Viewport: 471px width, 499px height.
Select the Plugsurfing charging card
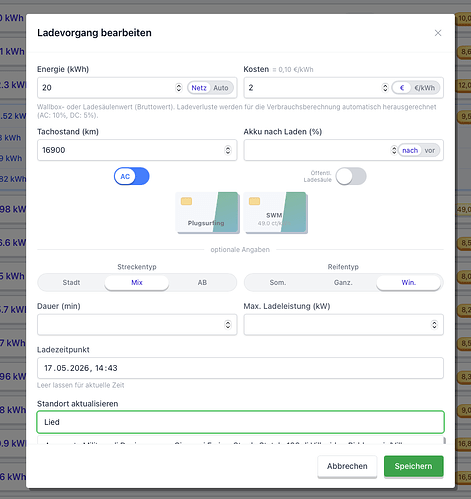pos(207,212)
